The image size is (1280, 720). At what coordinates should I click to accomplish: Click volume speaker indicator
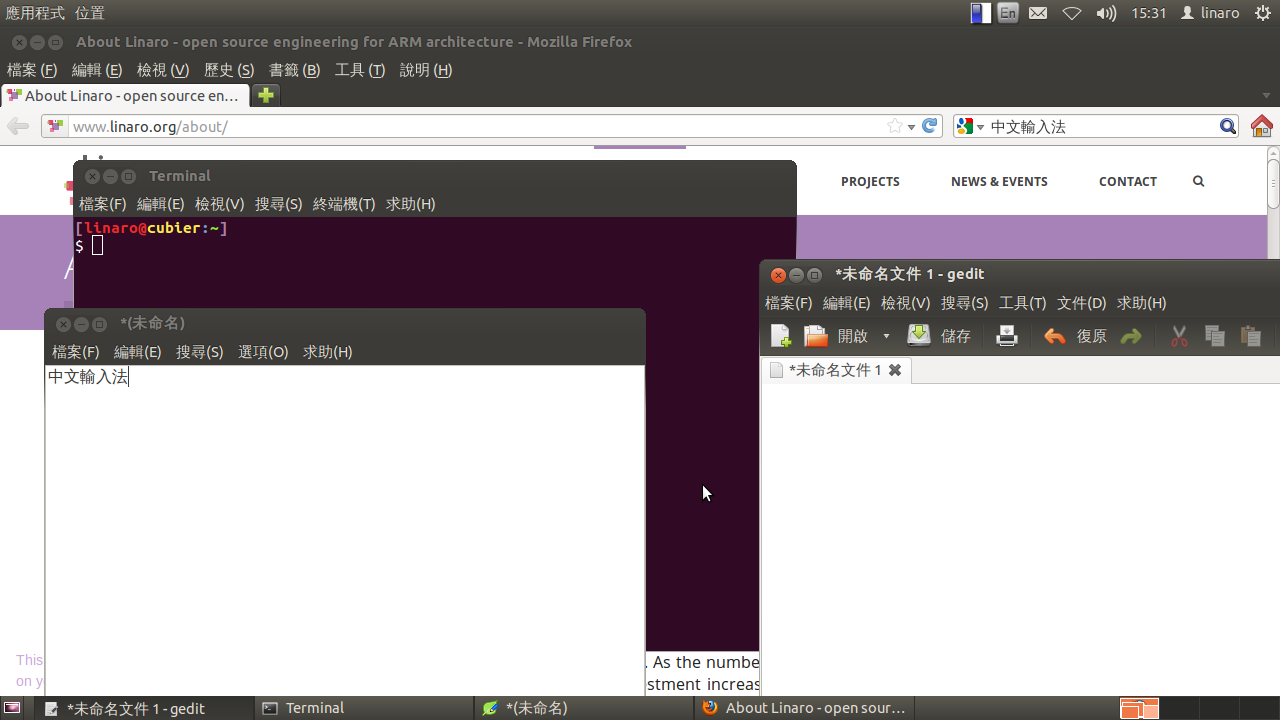[x=1106, y=13]
